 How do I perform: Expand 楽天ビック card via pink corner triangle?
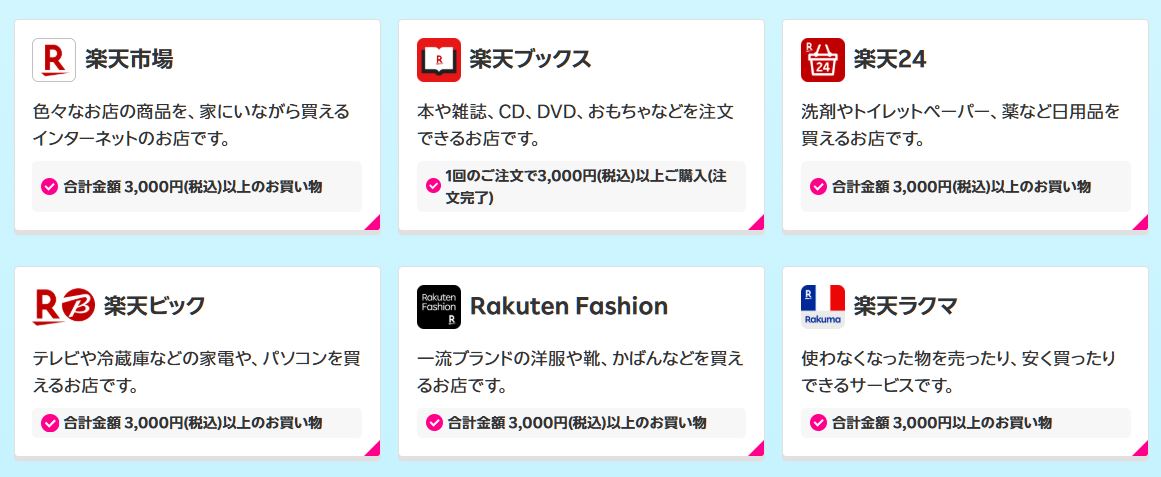pyautogui.click(x=374, y=449)
